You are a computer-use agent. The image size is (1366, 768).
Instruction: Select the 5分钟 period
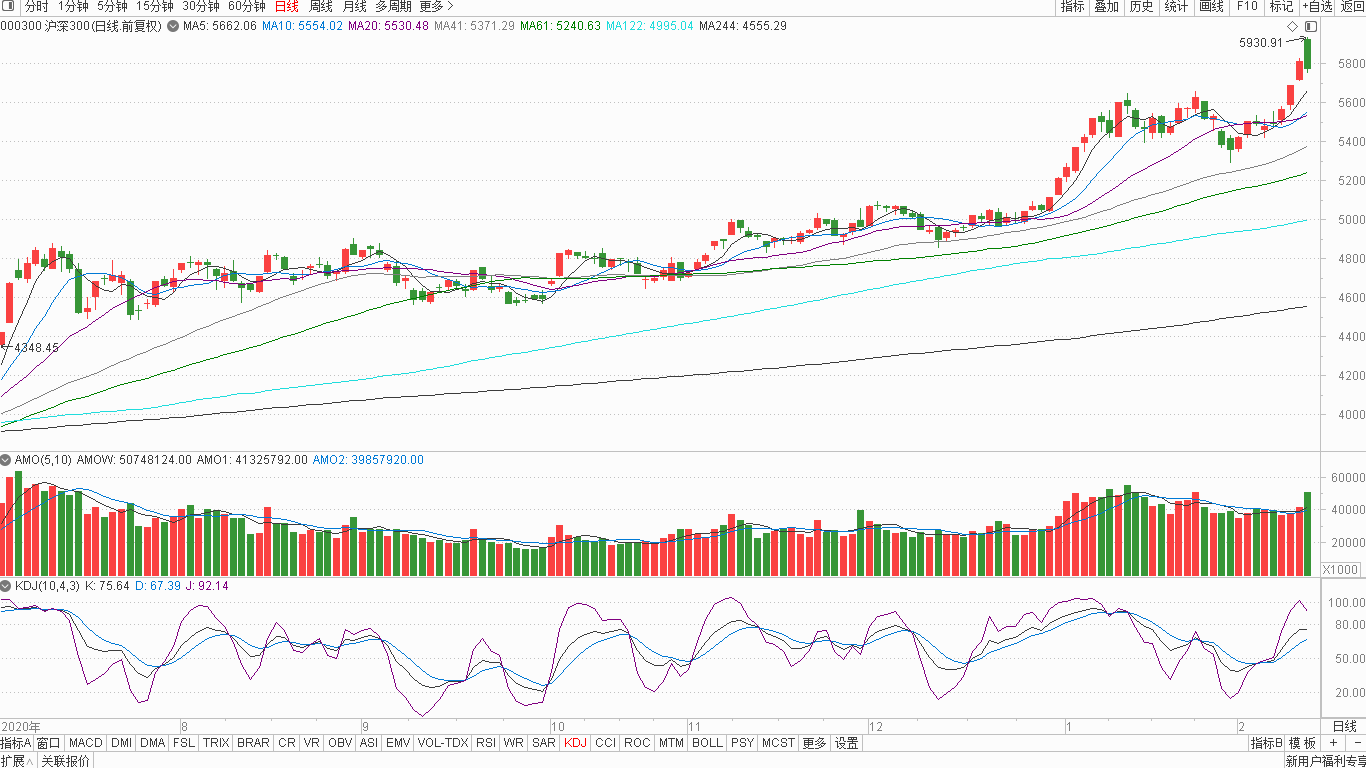click(112, 6)
